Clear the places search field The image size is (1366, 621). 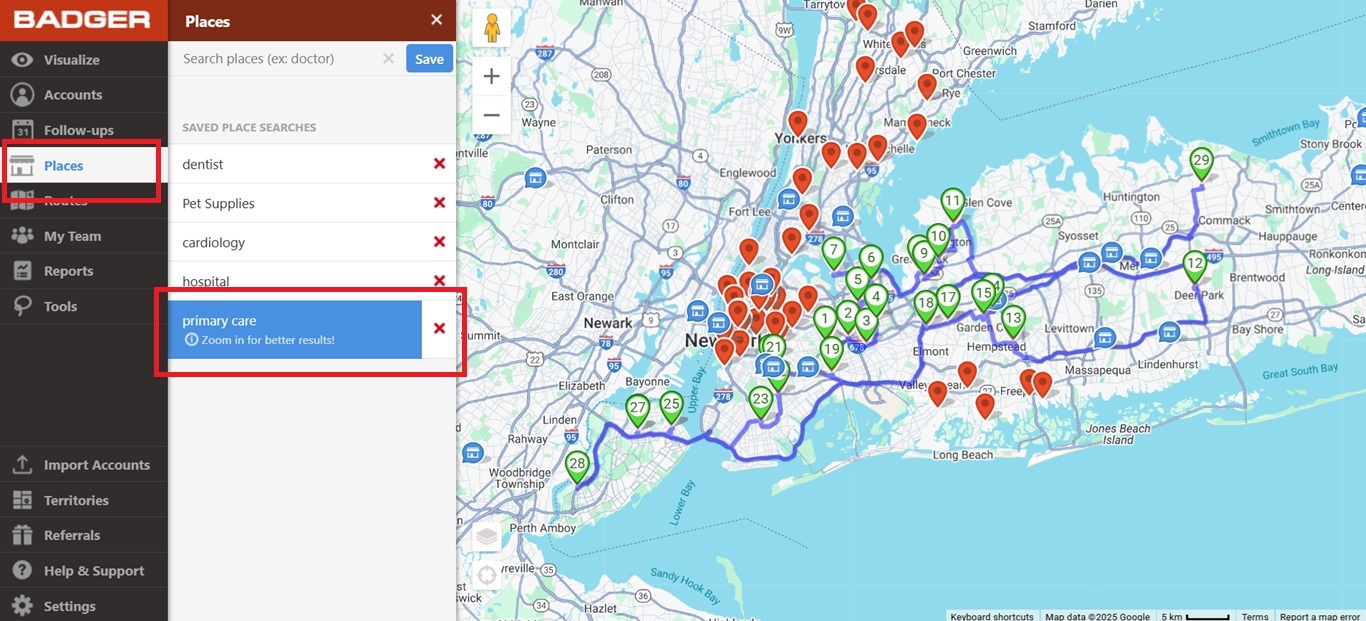click(388, 59)
